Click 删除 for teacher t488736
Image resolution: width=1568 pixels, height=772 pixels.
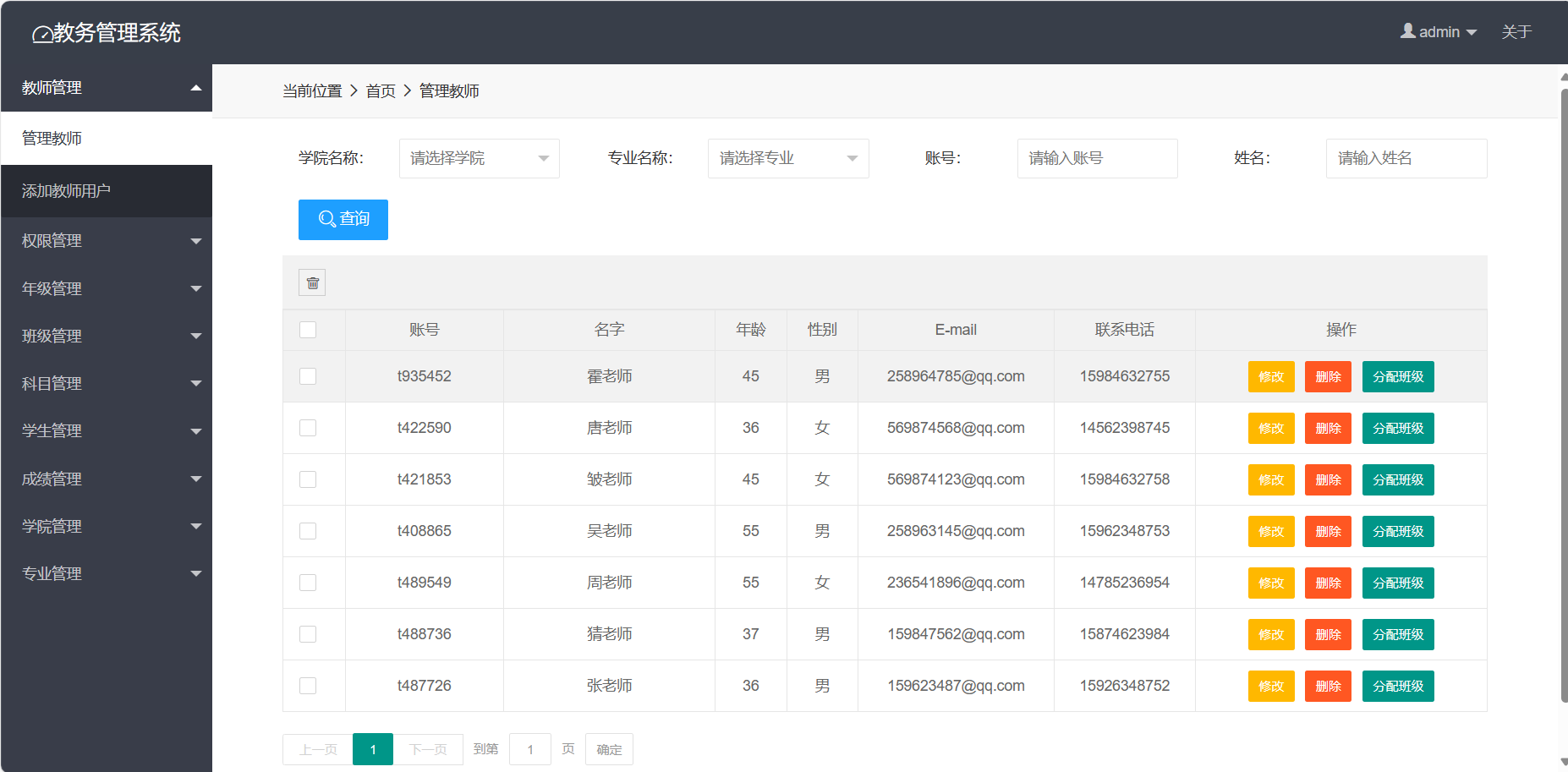coord(1328,634)
